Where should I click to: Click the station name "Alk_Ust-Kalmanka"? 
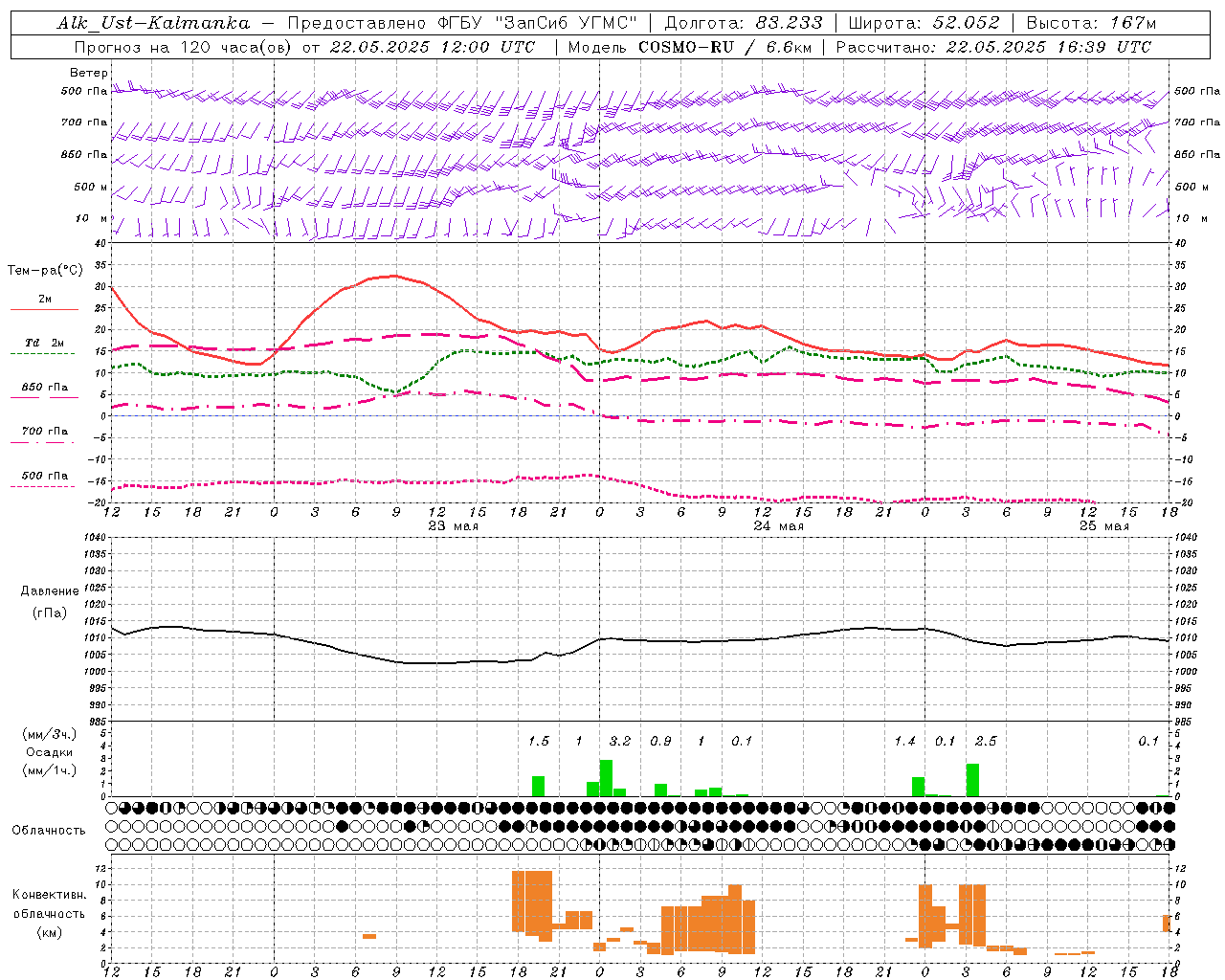pos(153,23)
